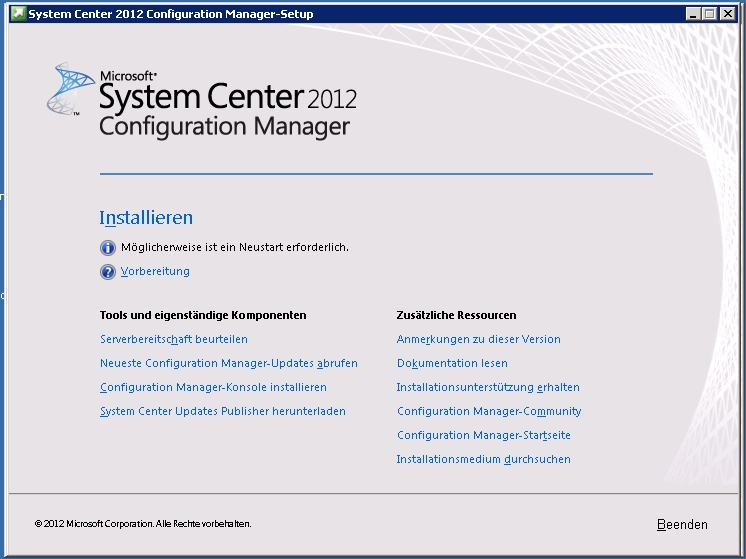Open Anmerkungen zu dieser Version
This screenshot has width=746, height=559.
[478, 340]
